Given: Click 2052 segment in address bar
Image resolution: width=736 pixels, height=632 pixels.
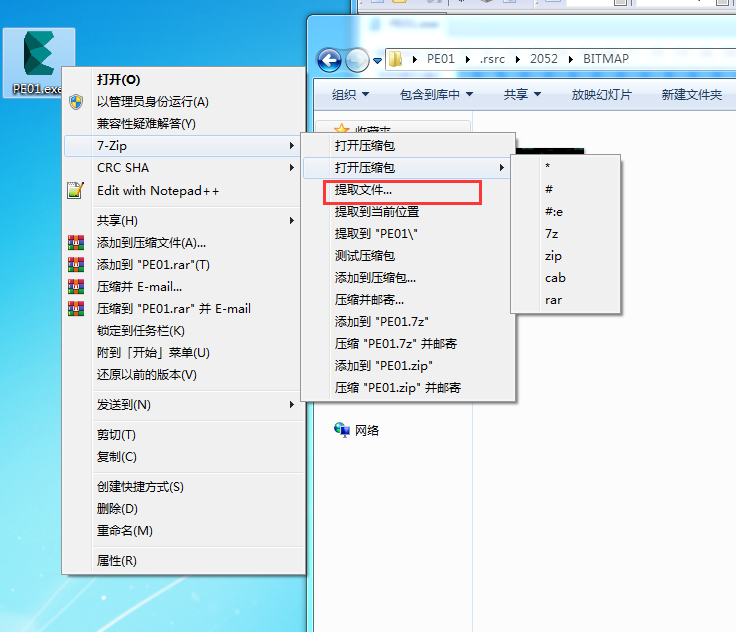Looking at the screenshot, I should (x=544, y=59).
